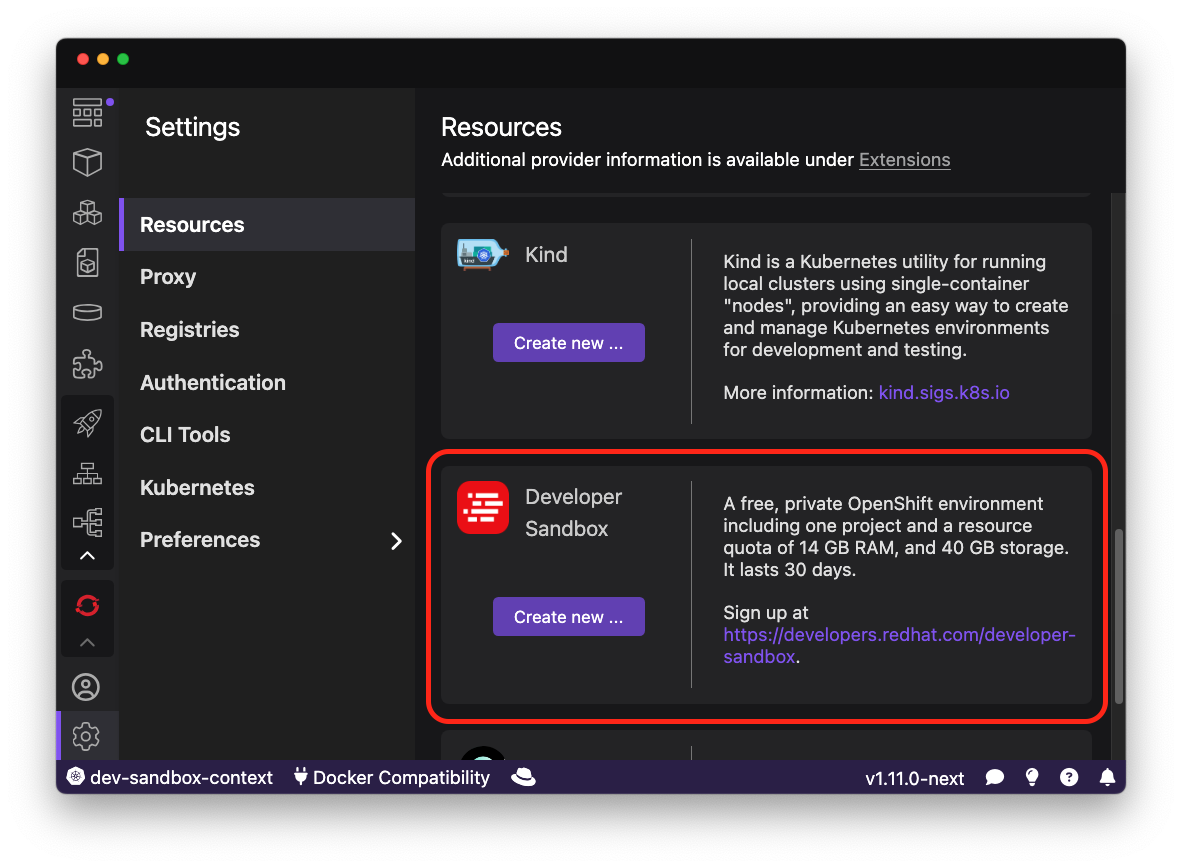Open Registries settings page
Screen dimensions: 1182x868
(x=268, y=330)
